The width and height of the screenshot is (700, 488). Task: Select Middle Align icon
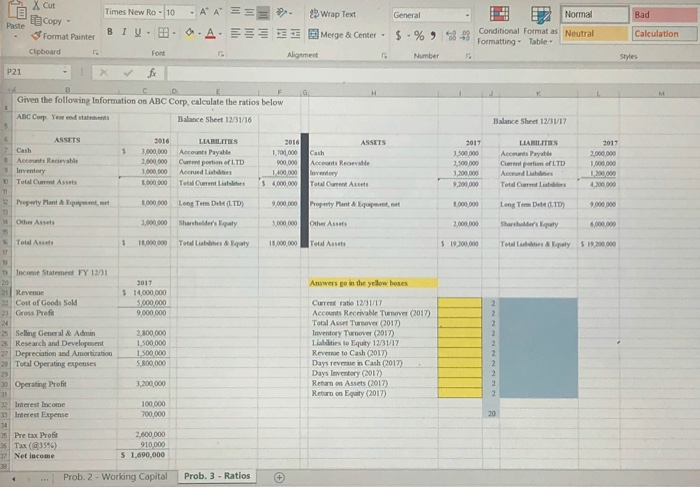pyautogui.click(x=249, y=13)
